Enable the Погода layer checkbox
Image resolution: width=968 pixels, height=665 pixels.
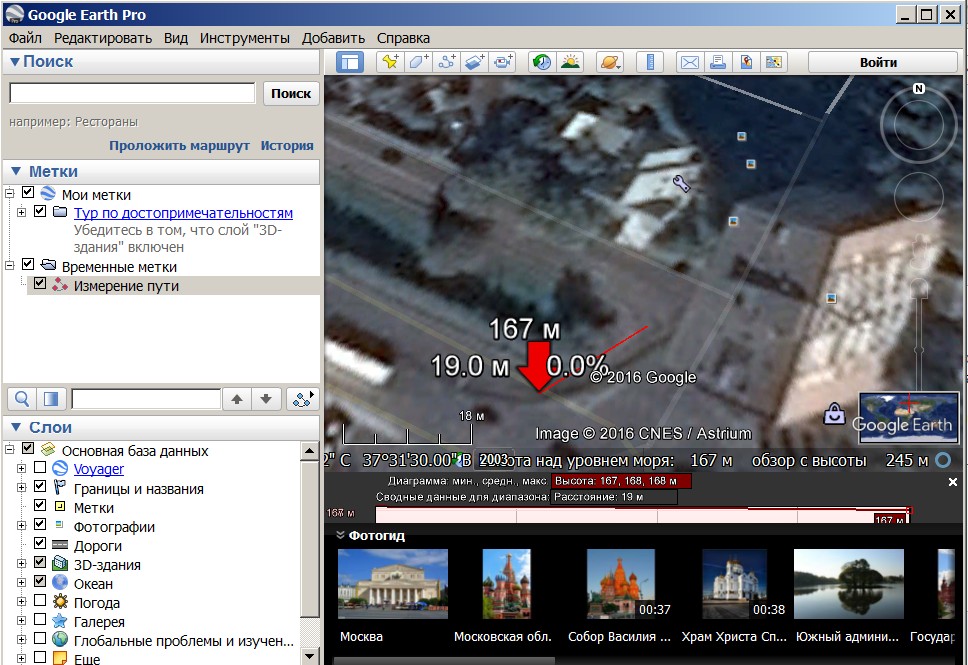pos(40,603)
